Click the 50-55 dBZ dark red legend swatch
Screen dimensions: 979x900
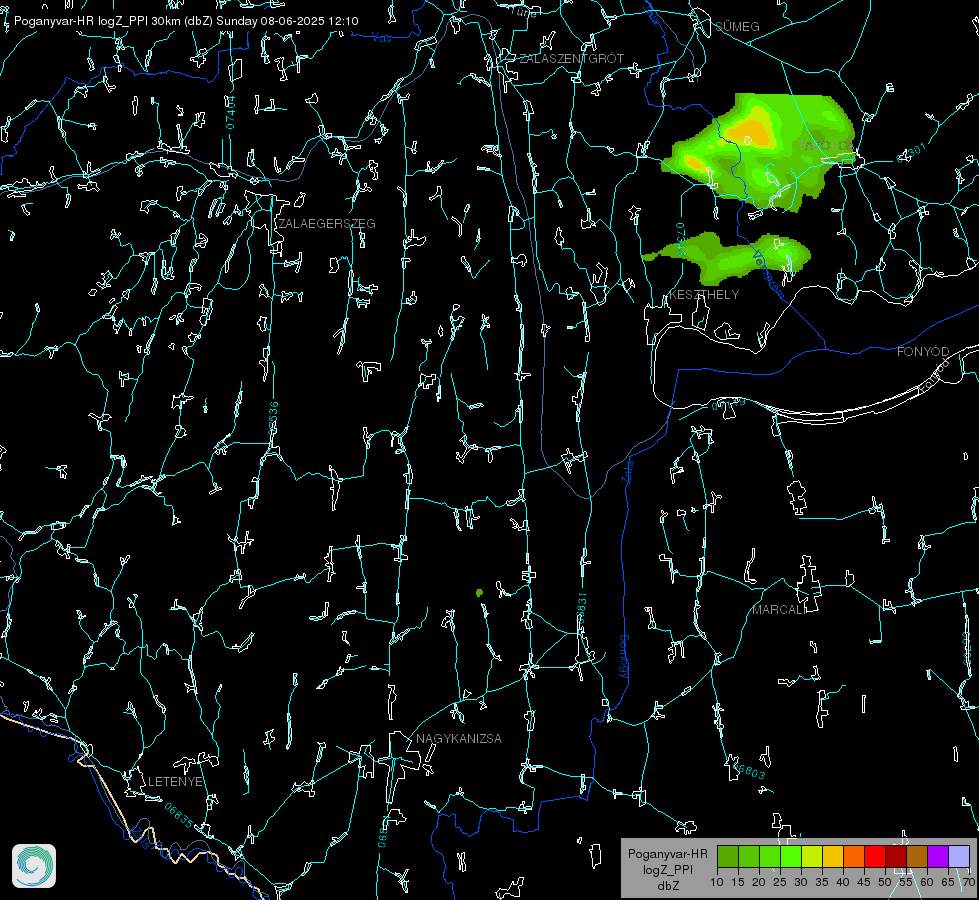tap(896, 857)
